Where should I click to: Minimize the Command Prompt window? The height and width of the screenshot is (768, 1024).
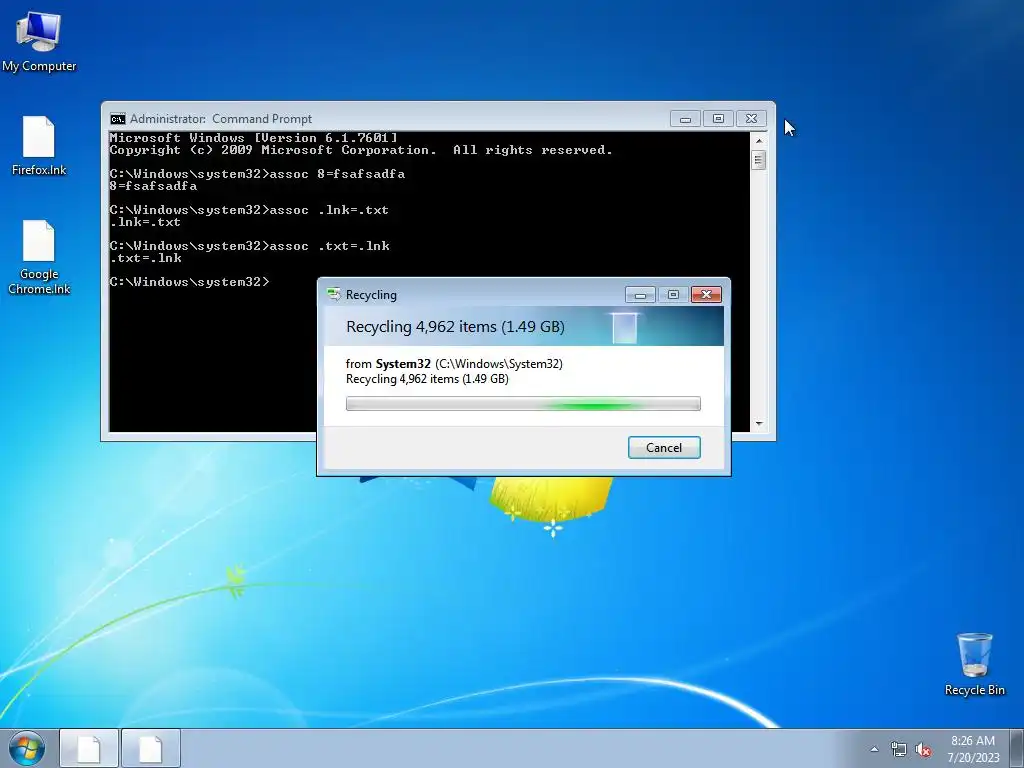(685, 118)
